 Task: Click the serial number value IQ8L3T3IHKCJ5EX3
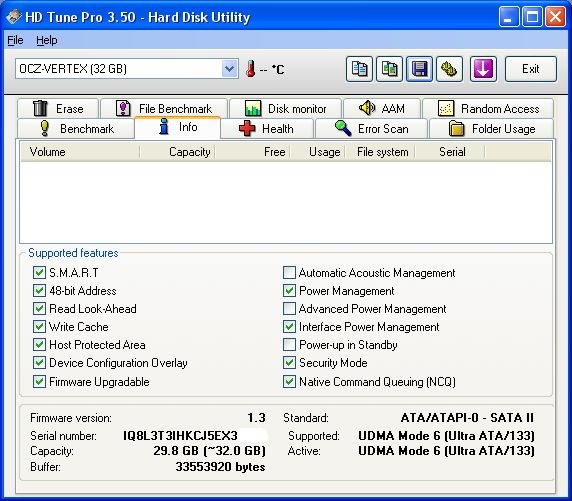(180, 436)
